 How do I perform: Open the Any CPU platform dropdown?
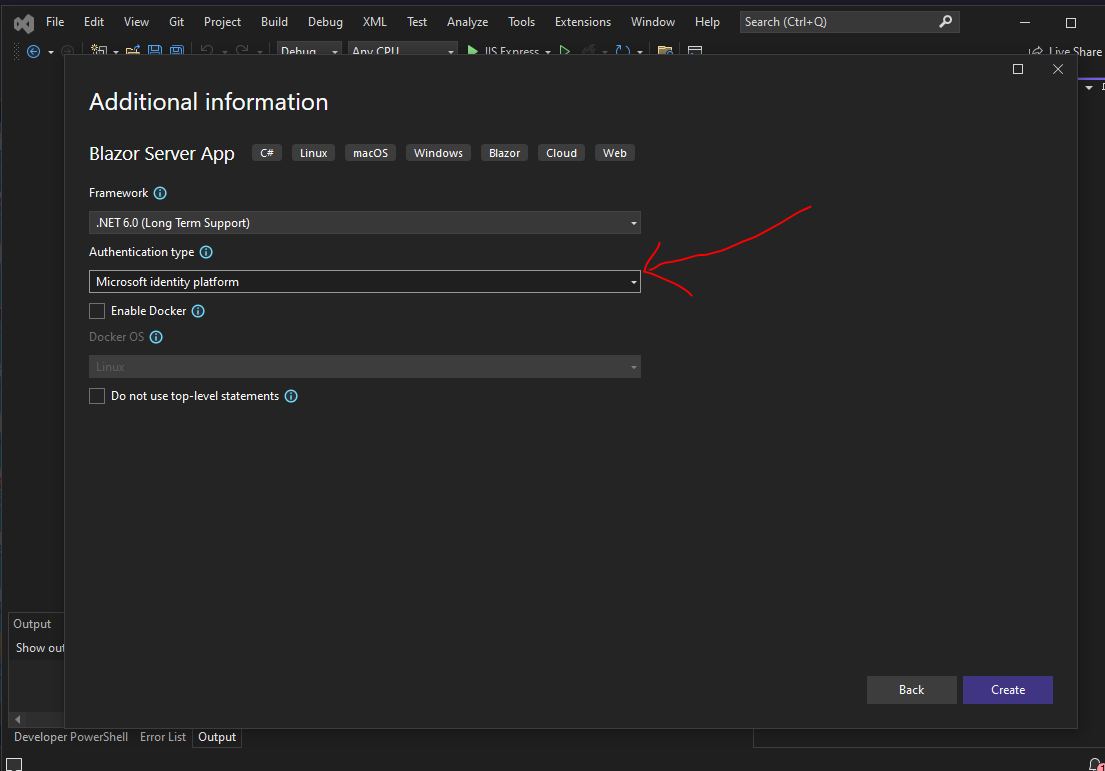pos(402,51)
